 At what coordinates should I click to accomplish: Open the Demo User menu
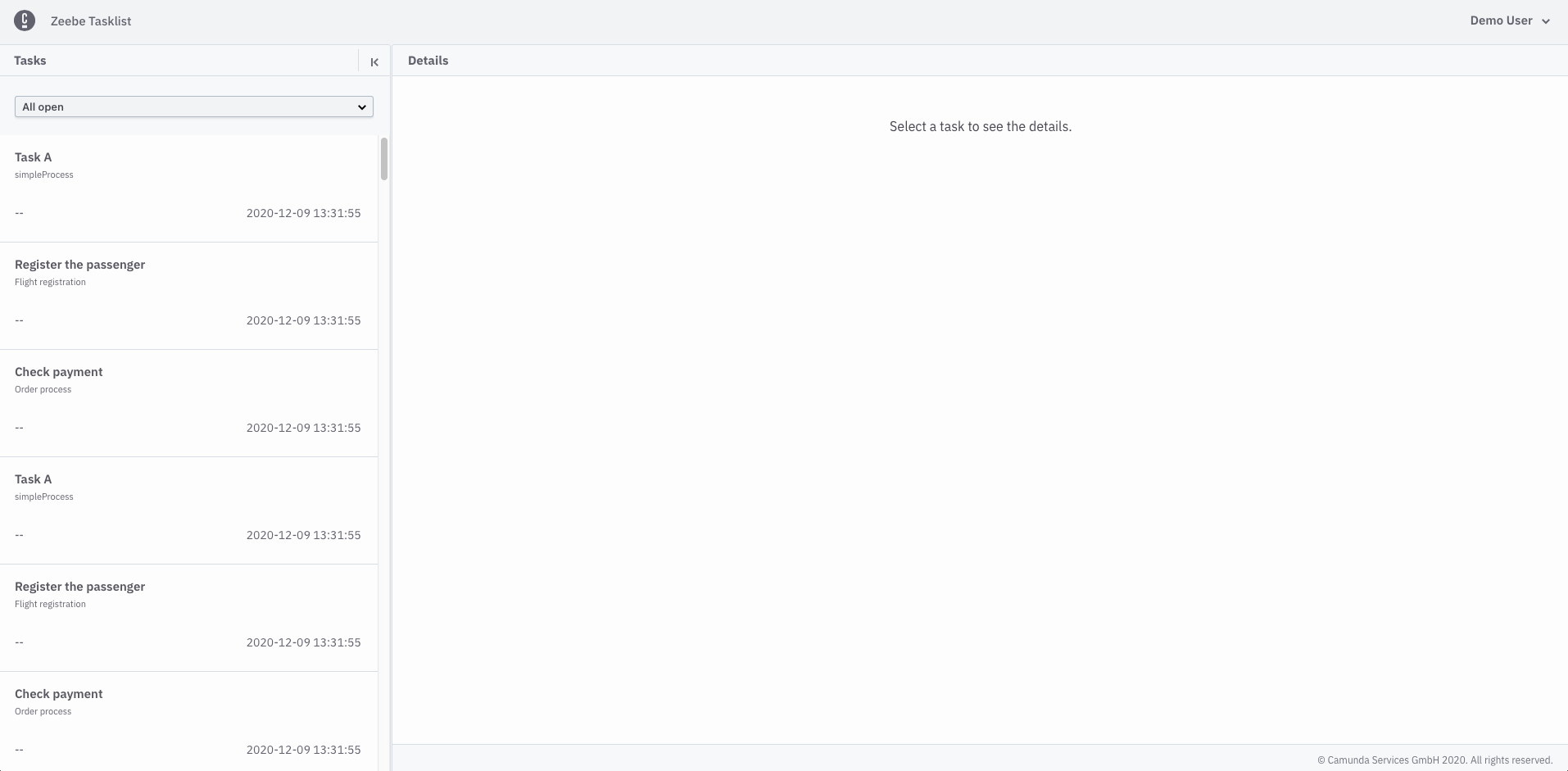pyautogui.click(x=1501, y=20)
